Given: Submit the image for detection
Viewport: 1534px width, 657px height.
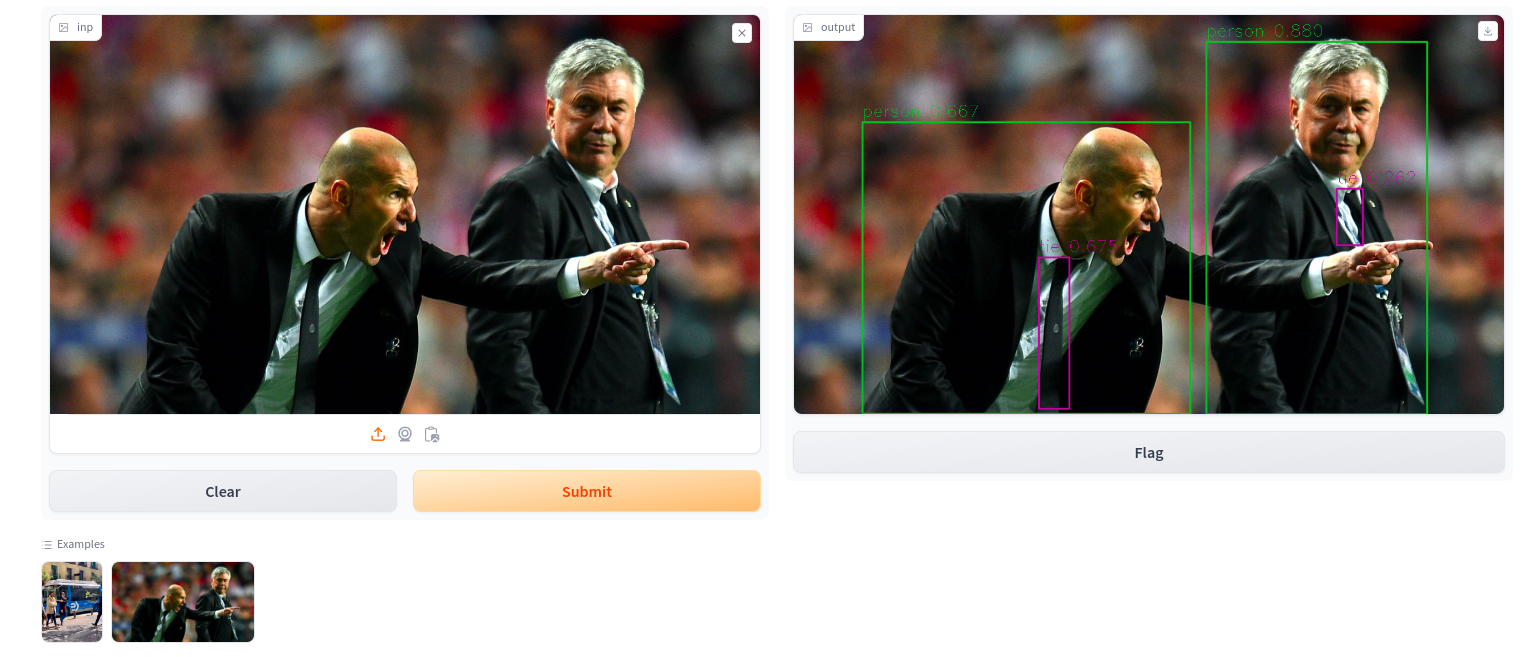Looking at the screenshot, I should tap(587, 491).
